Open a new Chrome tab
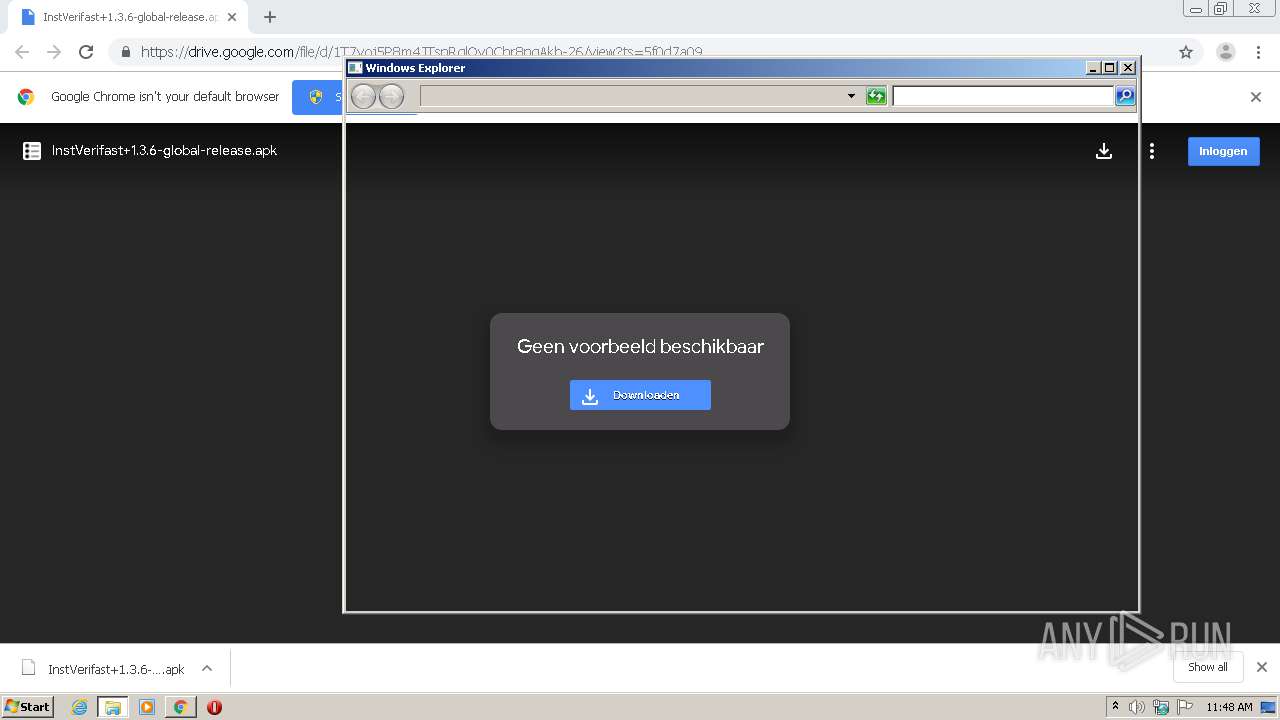This screenshot has height=720, width=1280. (x=270, y=17)
